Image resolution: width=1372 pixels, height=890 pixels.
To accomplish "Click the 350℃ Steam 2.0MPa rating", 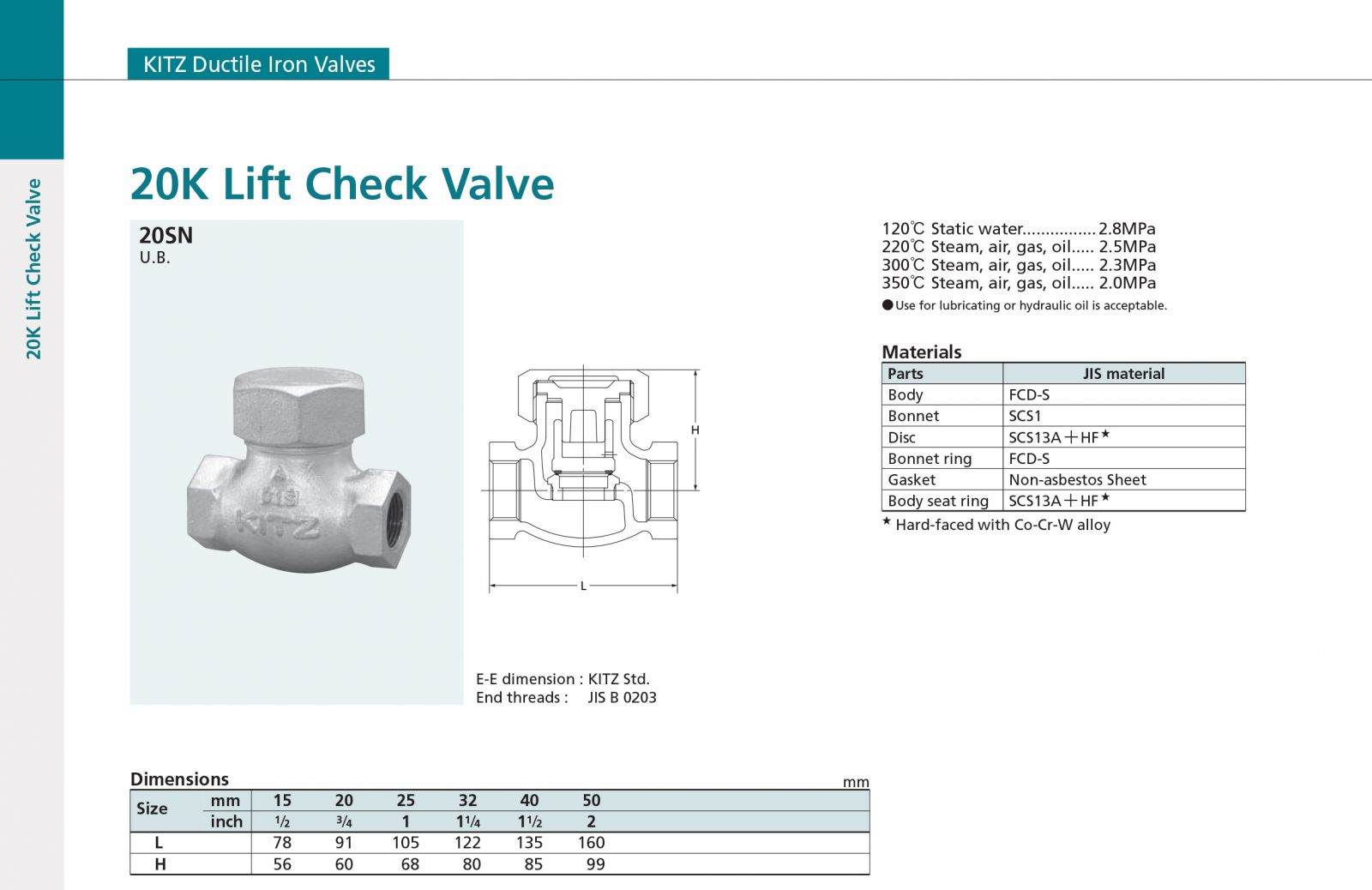I will point(1019,283).
